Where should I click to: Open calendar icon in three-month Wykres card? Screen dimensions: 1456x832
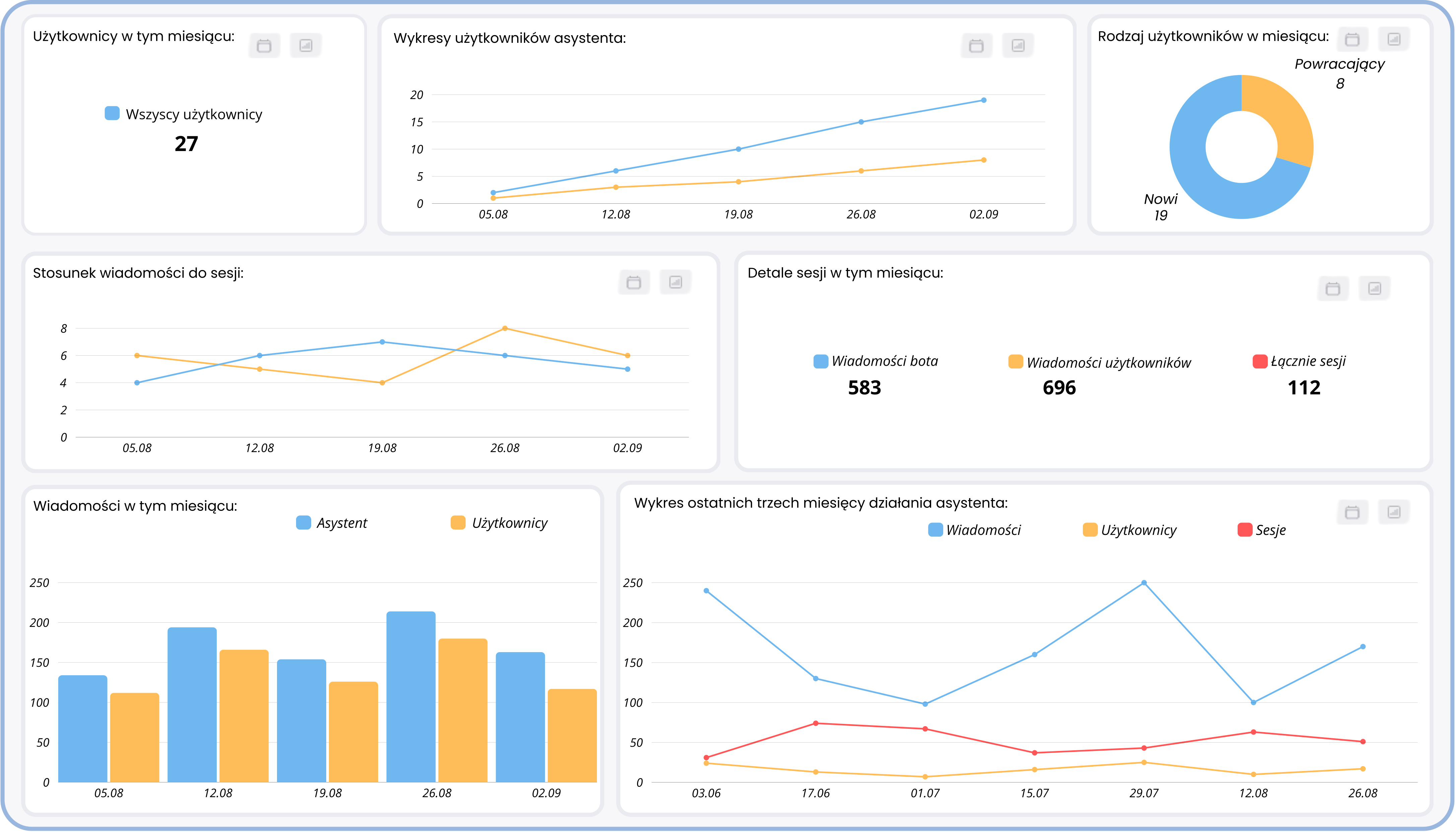(1352, 512)
